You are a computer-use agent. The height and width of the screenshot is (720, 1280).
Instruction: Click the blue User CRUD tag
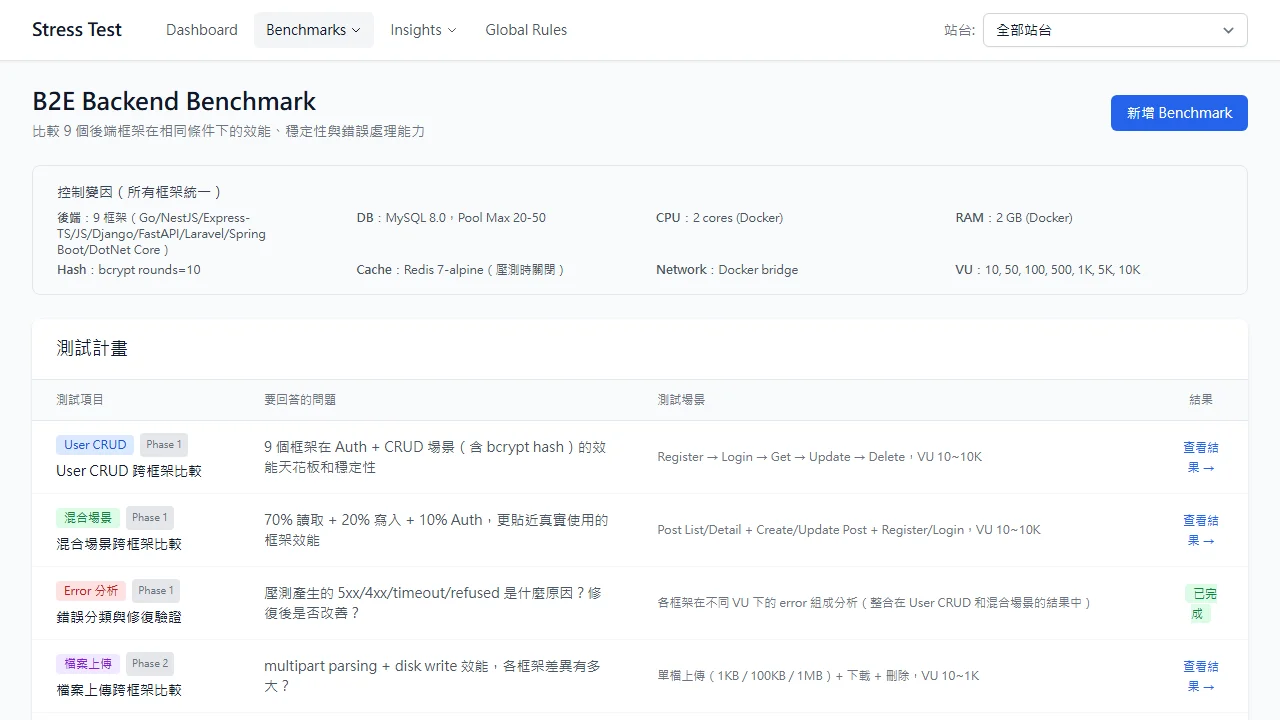coord(95,445)
